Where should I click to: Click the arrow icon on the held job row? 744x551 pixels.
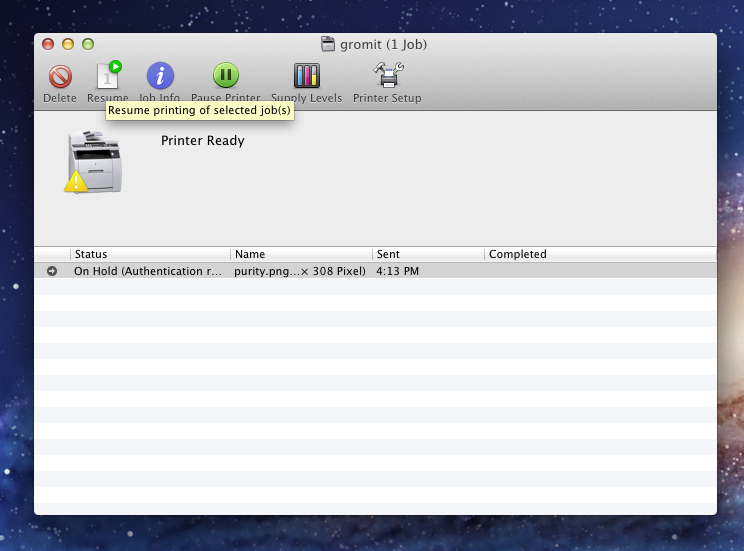(52, 271)
